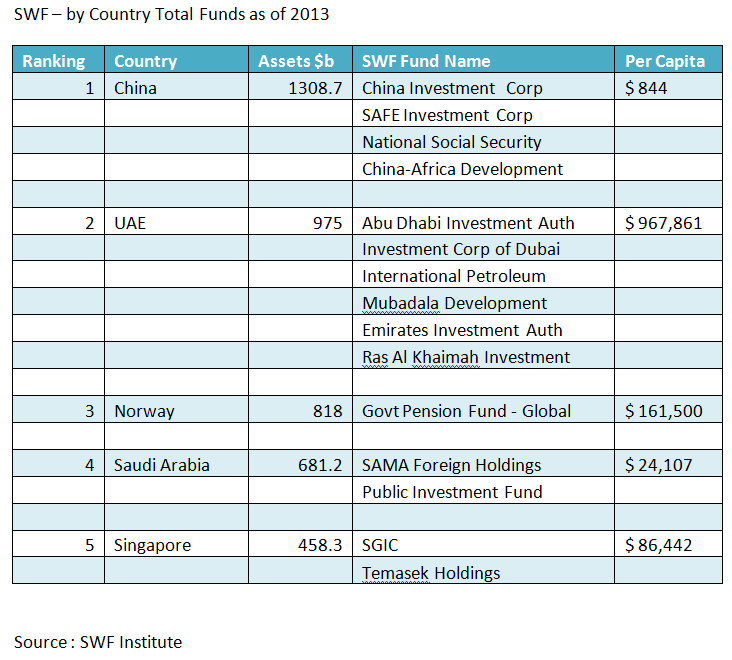The height and width of the screenshot is (660, 732).
Task: Select Abu Dhabi Investment Auth cell
Action: pos(468,223)
